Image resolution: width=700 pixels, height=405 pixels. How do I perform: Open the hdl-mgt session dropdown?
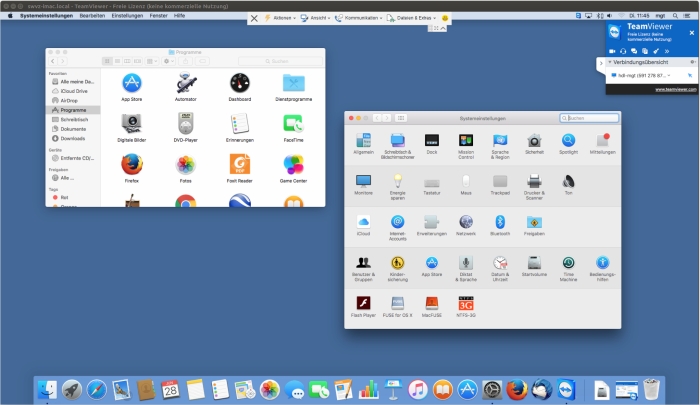[669, 75]
